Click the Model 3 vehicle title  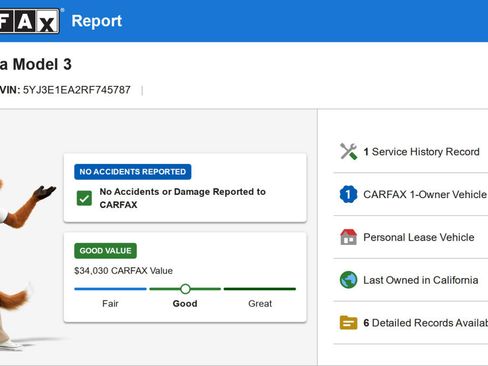(36, 64)
